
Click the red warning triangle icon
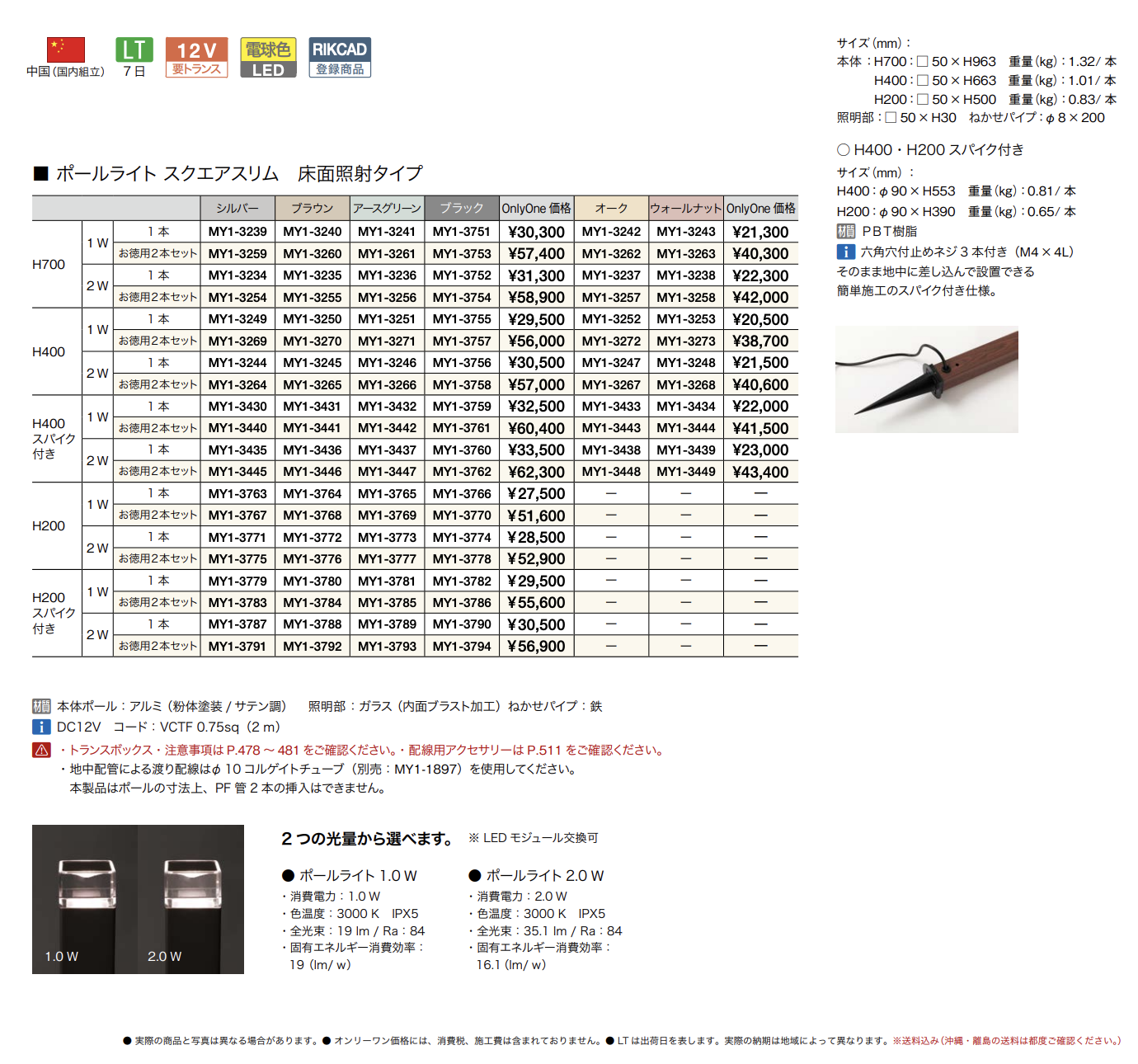41,750
